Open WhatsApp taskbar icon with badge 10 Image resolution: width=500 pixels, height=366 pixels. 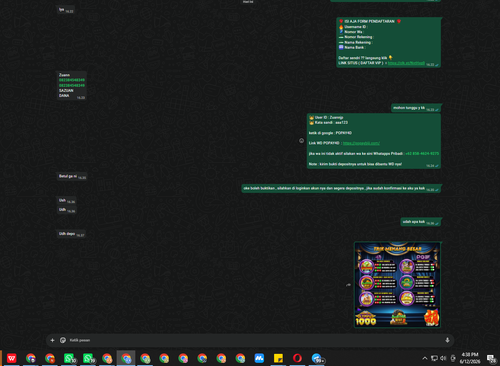[x=69, y=358]
